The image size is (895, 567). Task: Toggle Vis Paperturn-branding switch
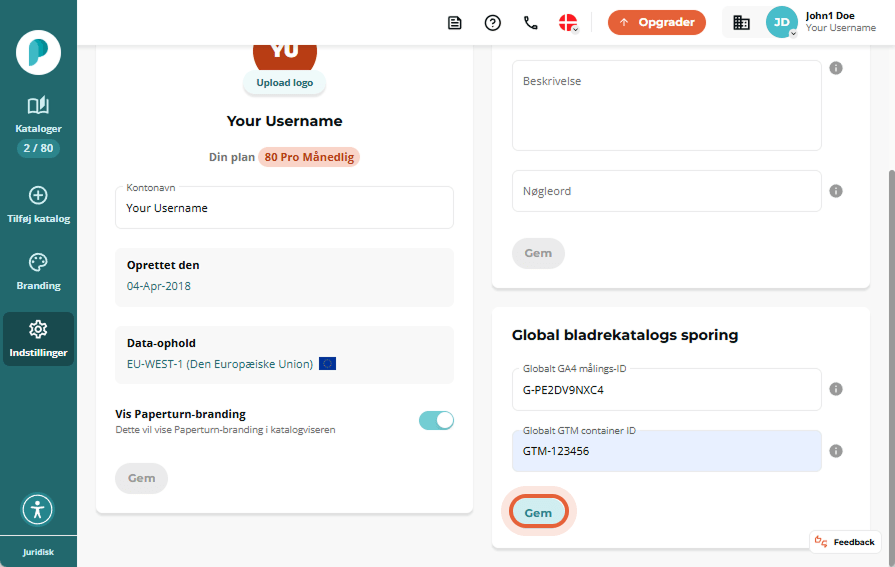pyautogui.click(x=436, y=421)
